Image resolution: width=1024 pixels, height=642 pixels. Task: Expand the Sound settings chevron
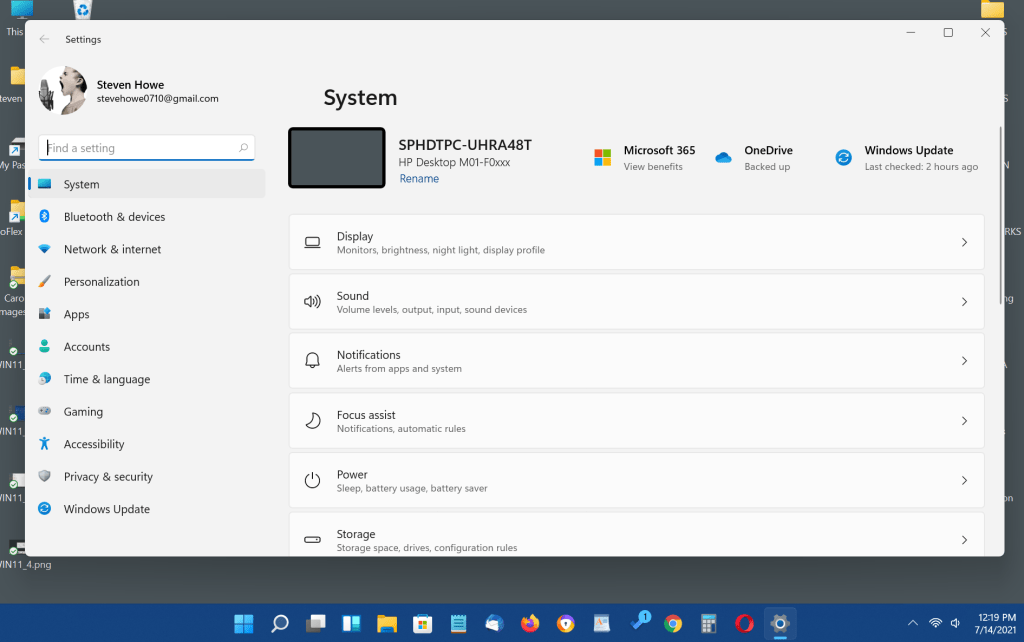click(x=964, y=302)
